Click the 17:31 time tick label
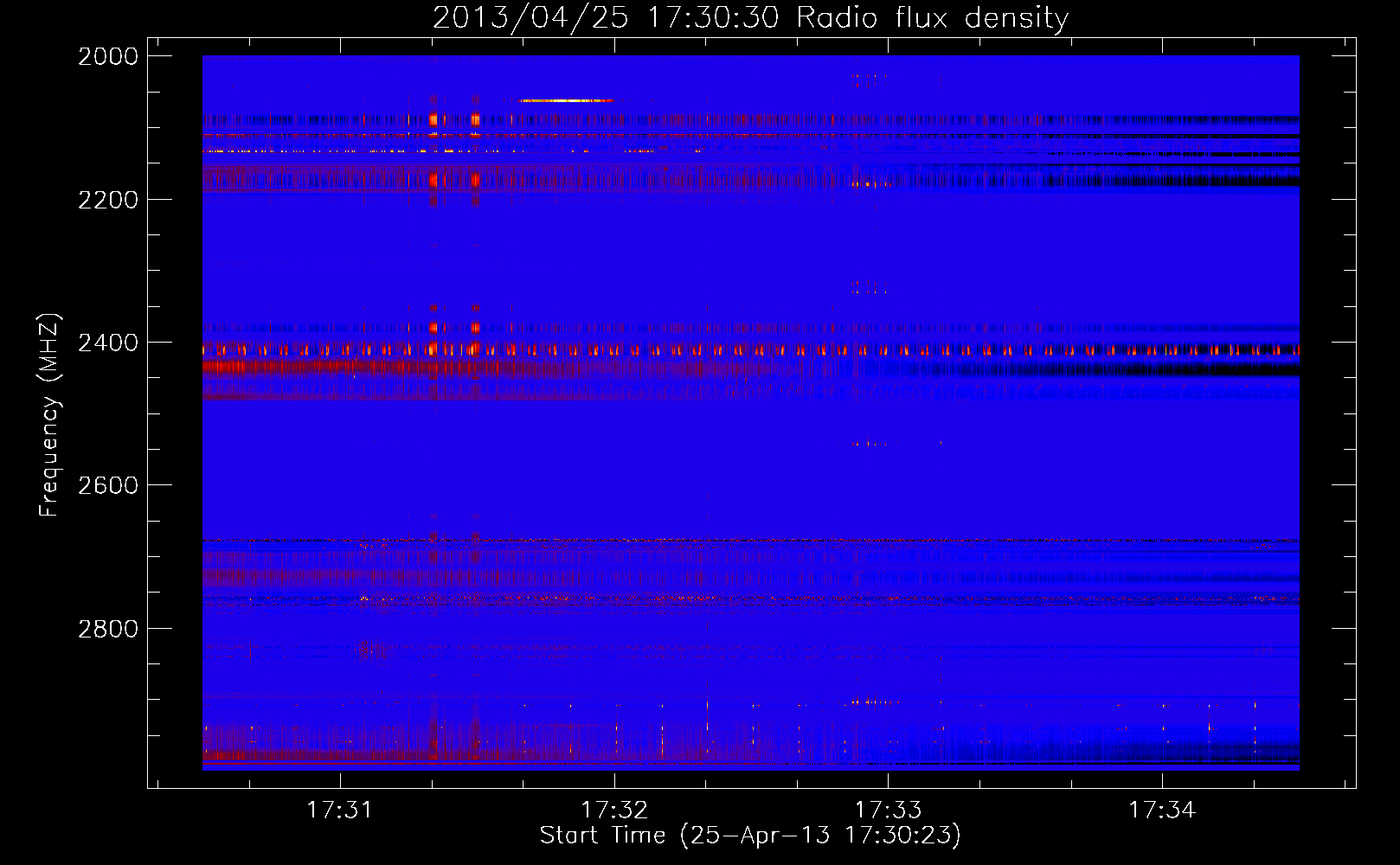The image size is (1400, 865). [x=339, y=810]
